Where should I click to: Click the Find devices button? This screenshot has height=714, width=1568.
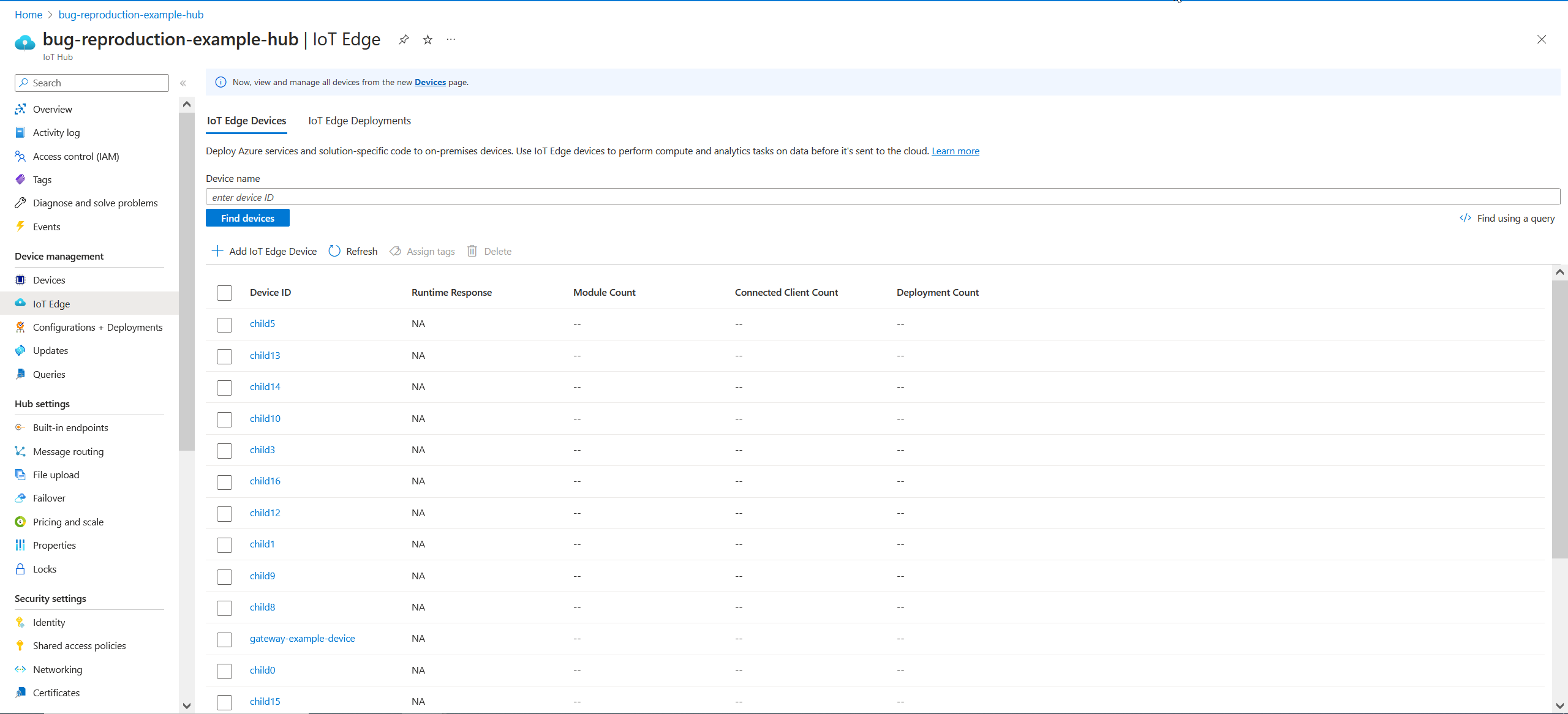247,218
